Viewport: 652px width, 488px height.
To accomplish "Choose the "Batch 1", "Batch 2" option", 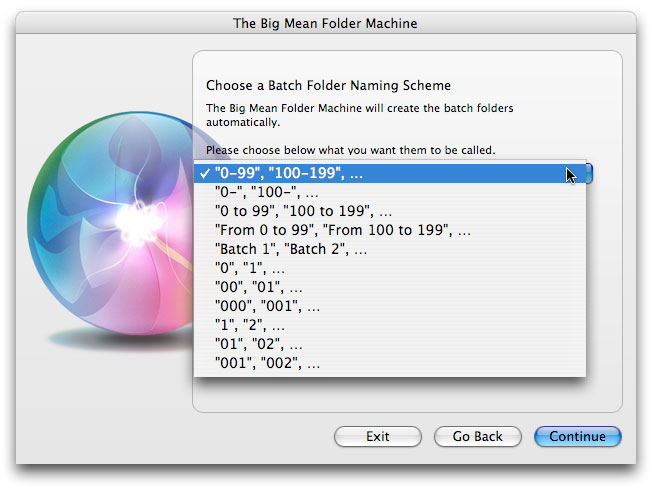I will coord(390,249).
